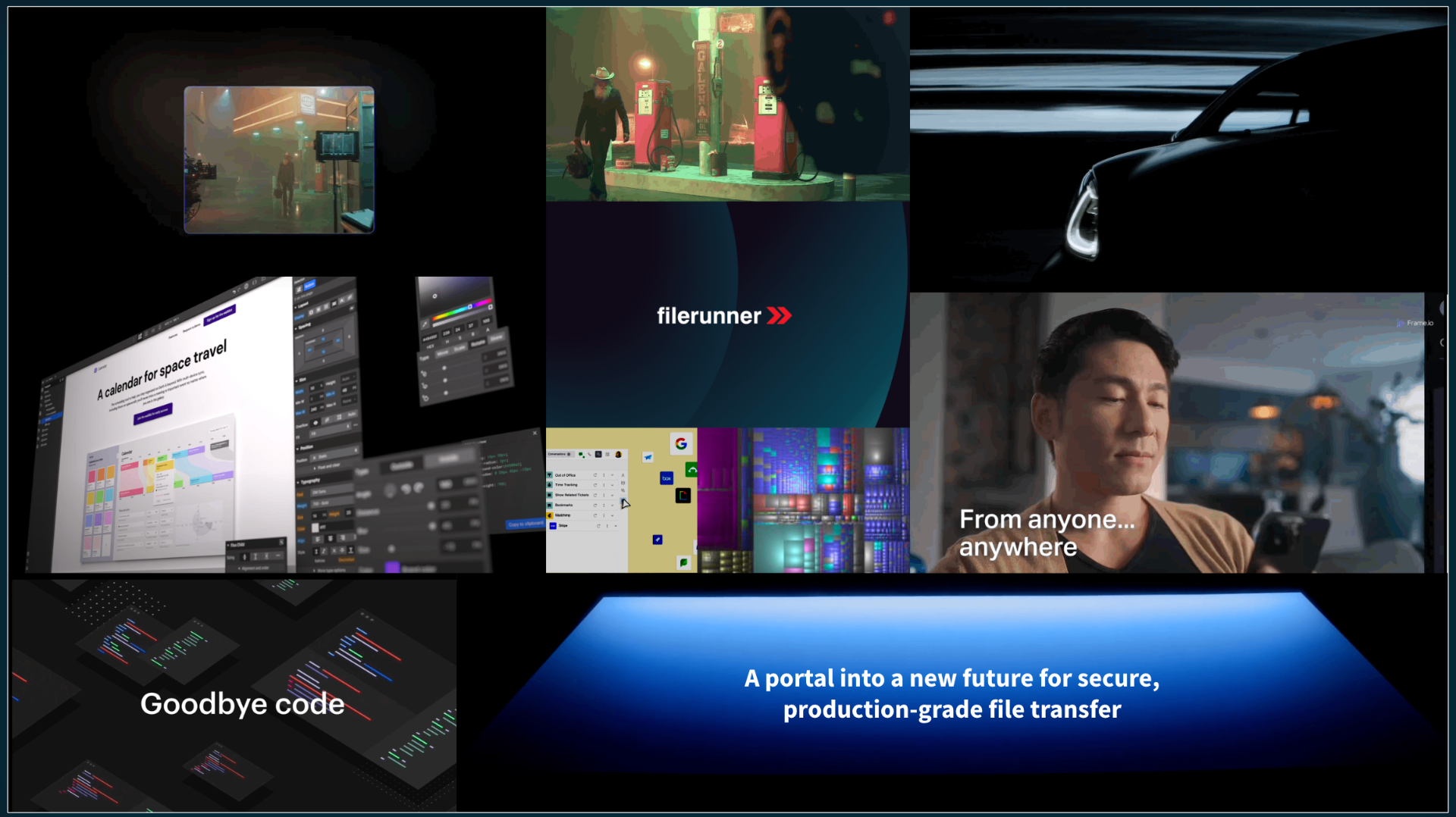Expand the Show Related Tickets chevron
The height and width of the screenshot is (817, 1456).
(612, 495)
